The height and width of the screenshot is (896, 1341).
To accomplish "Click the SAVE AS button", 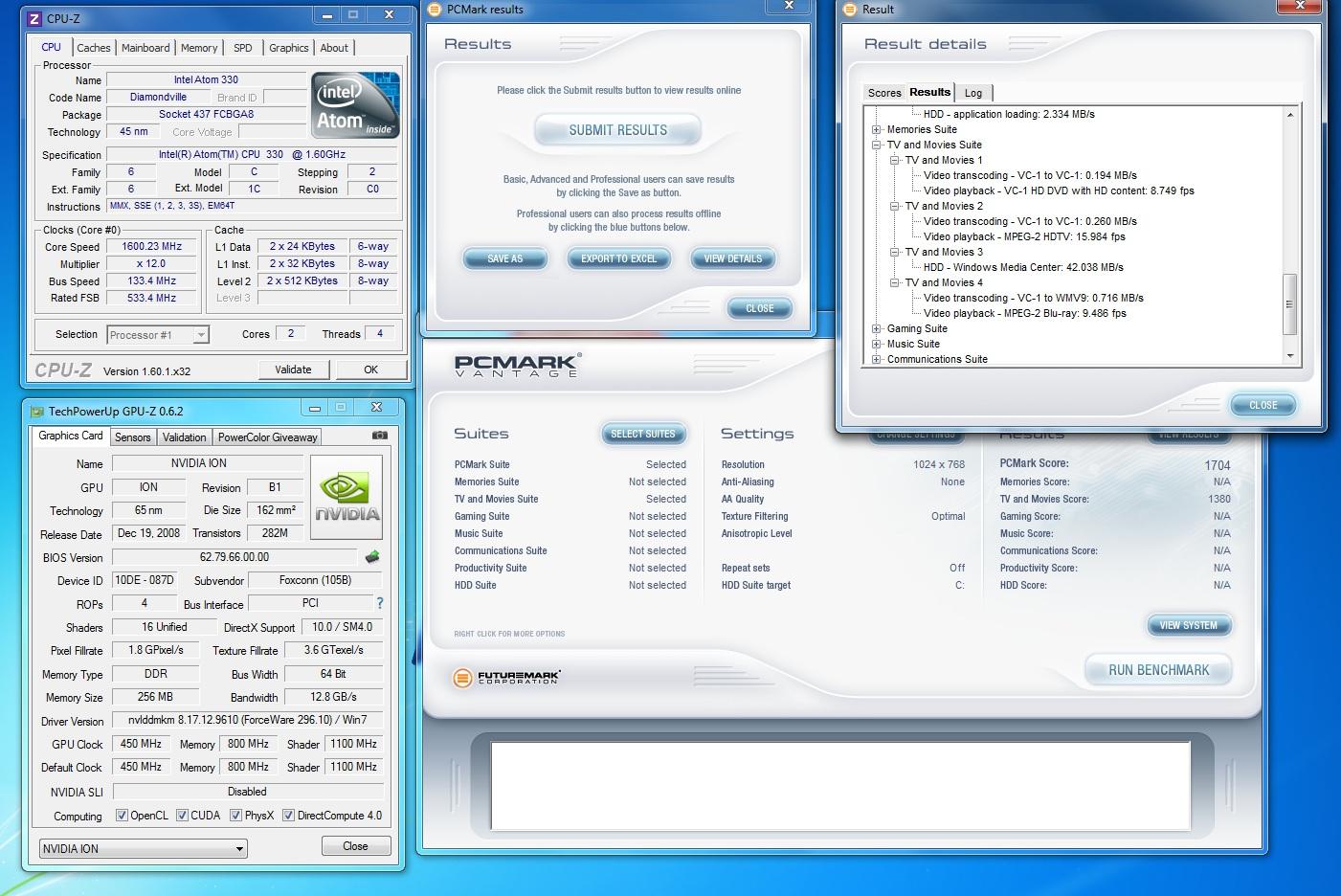I will point(504,259).
